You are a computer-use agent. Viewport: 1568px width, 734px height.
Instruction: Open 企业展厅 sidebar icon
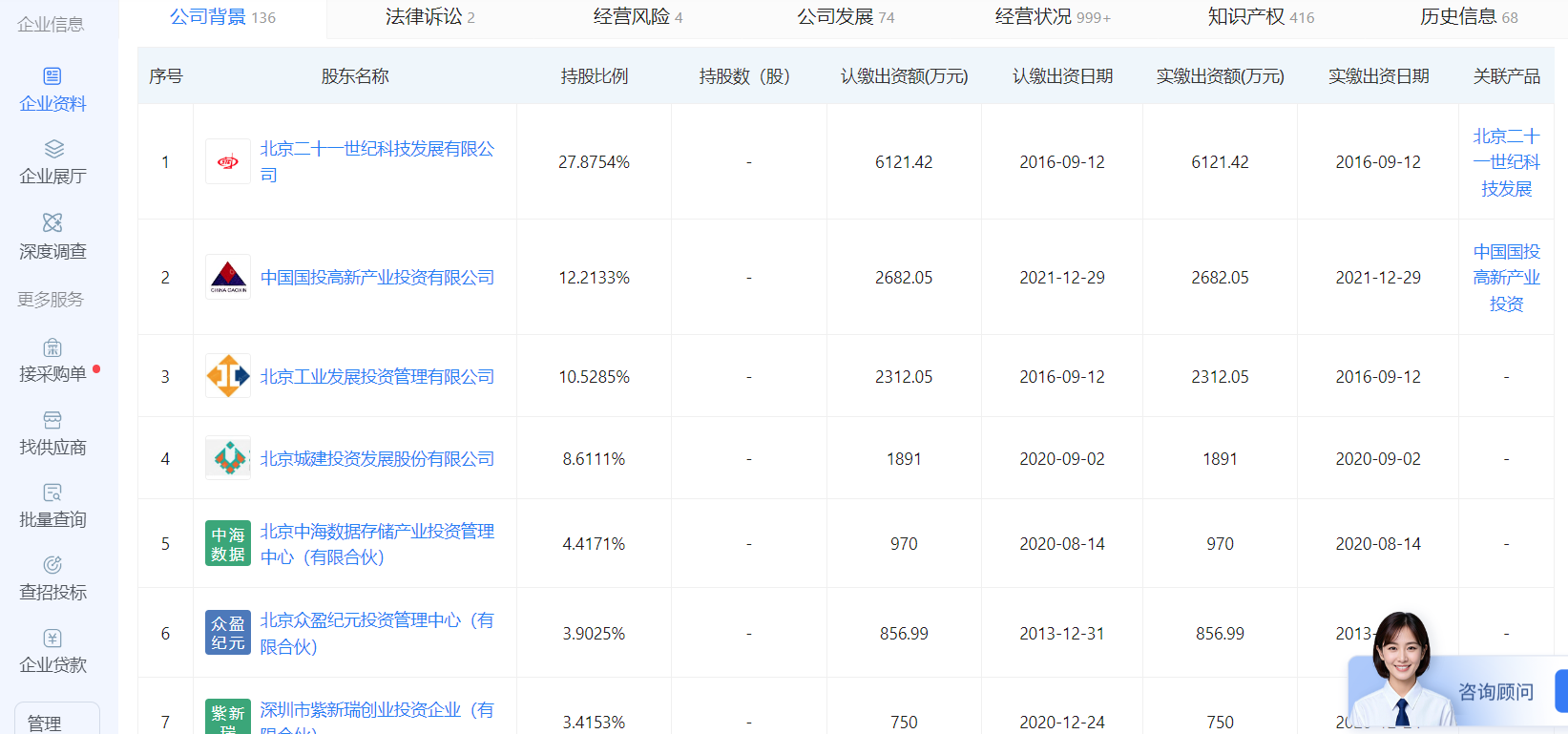[x=53, y=149]
